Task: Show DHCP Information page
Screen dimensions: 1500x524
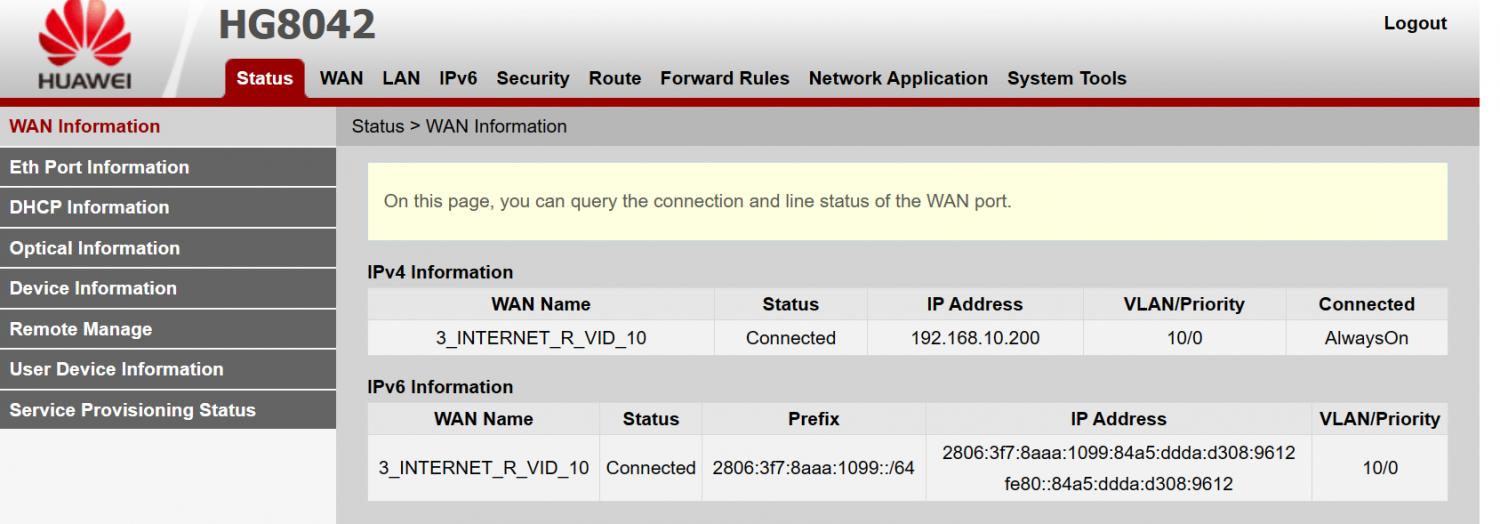Action: [x=89, y=207]
